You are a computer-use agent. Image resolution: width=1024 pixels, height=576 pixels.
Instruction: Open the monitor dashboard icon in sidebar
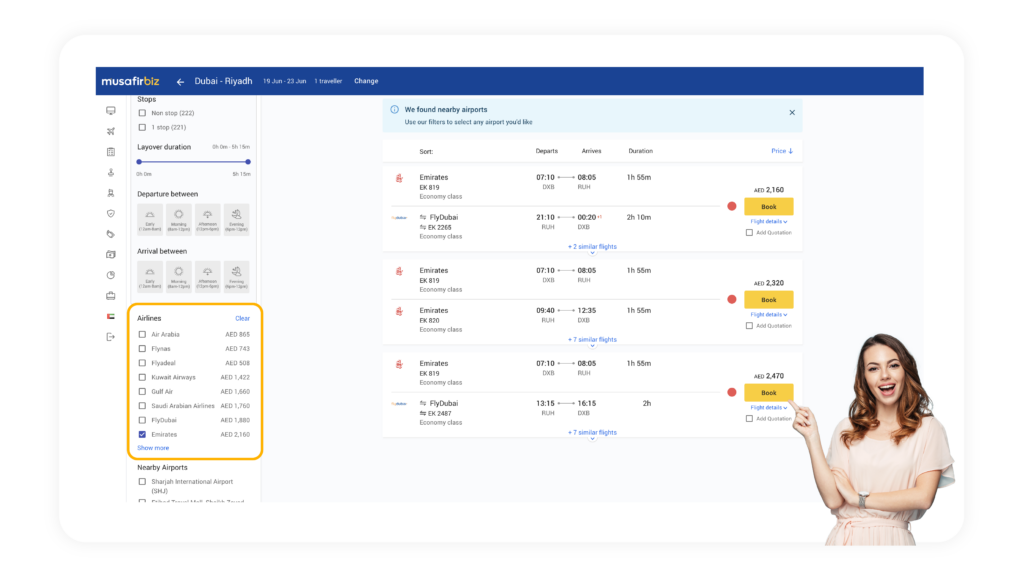[111, 111]
